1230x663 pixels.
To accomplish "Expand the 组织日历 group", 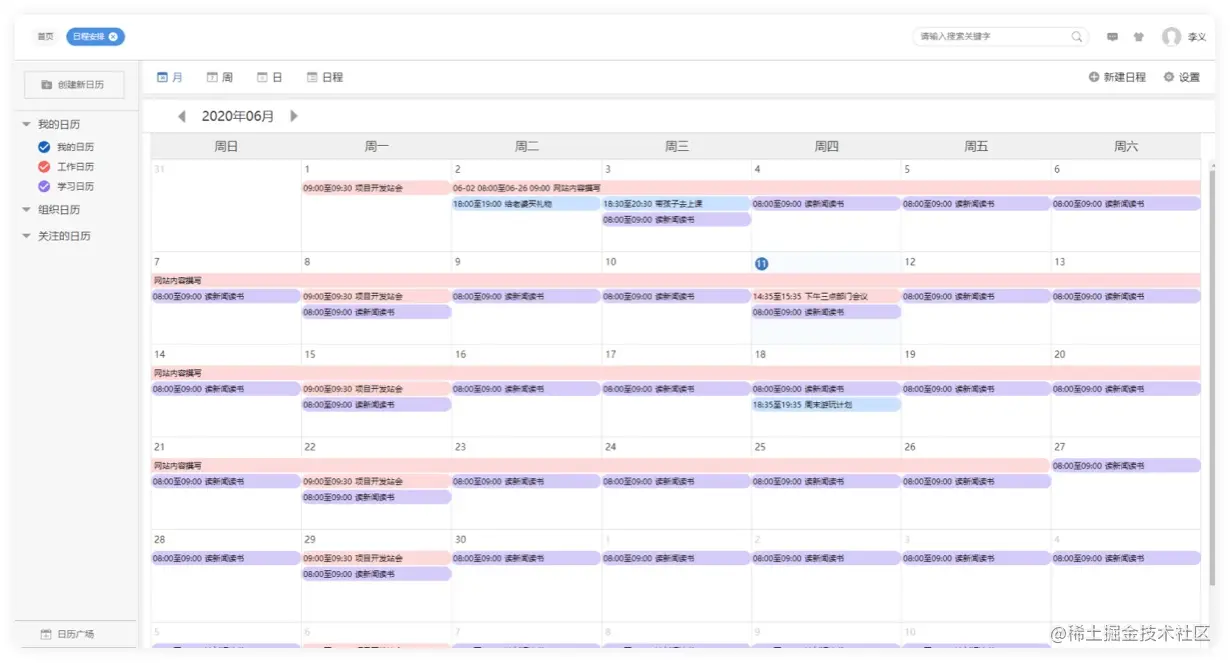I will (x=27, y=210).
